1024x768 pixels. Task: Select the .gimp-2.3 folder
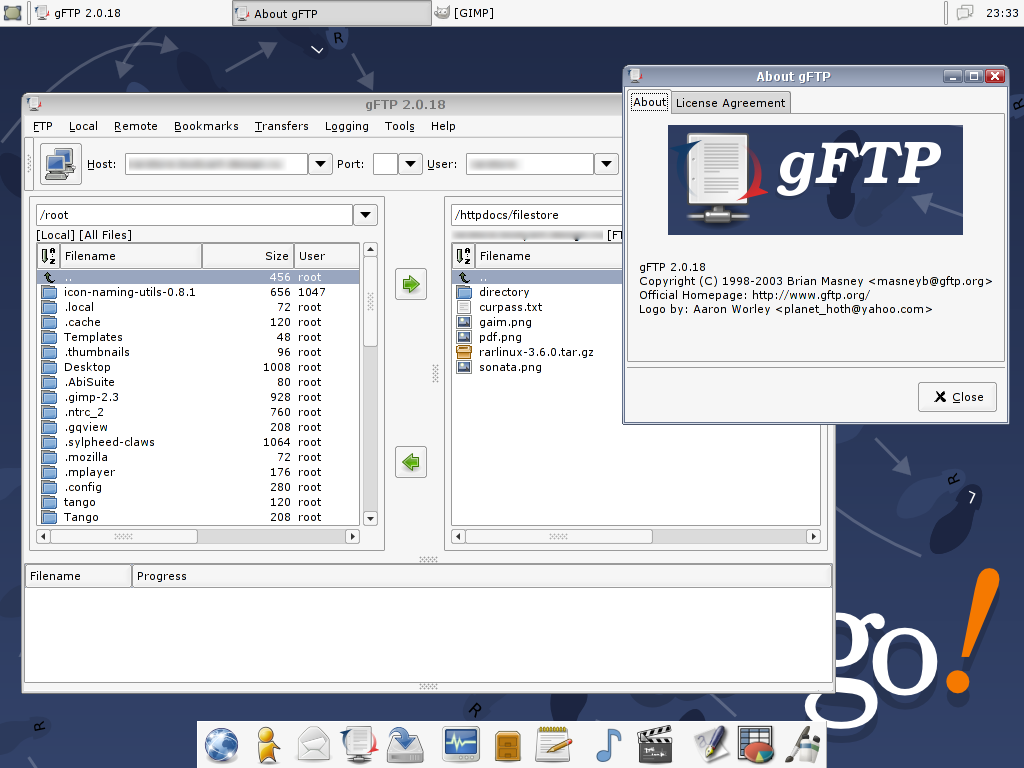[x=198, y=397]
